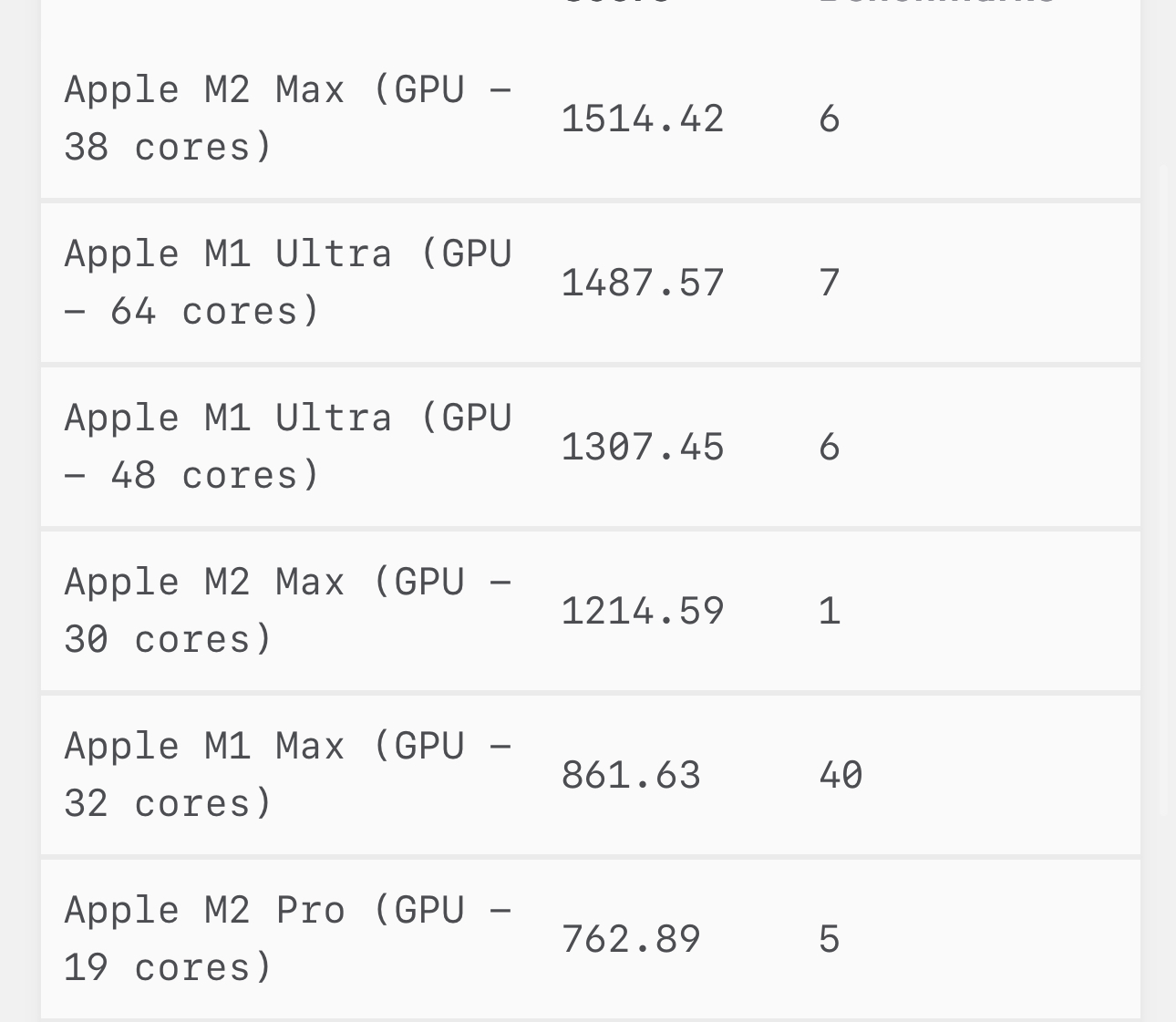Click the Apple M1 Ultra 64 cores device name
This screenshot has height=1022, width=1176.
coord(287,283)
